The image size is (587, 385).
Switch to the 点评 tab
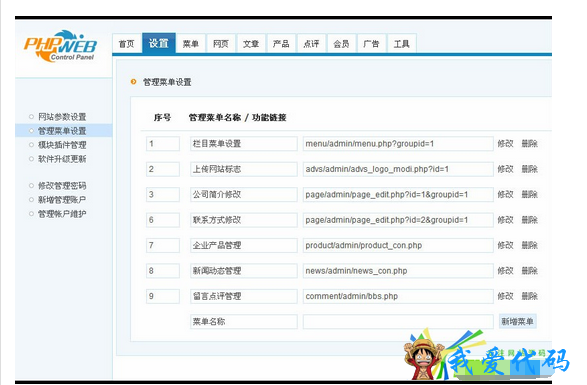click(311, 44)
